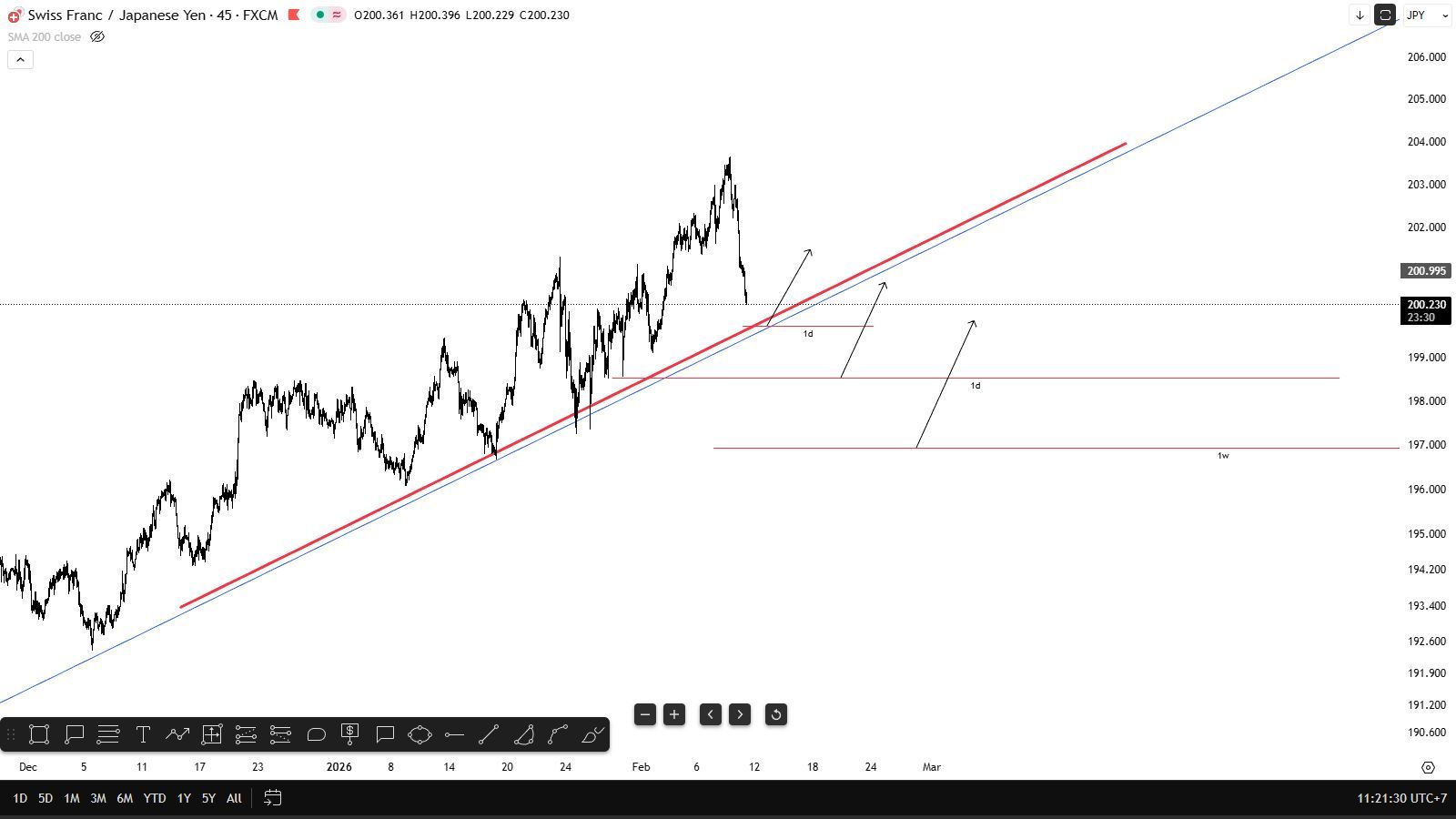Open the JPY currency dropdown

pyautogui.click(x=1426, y=15)
